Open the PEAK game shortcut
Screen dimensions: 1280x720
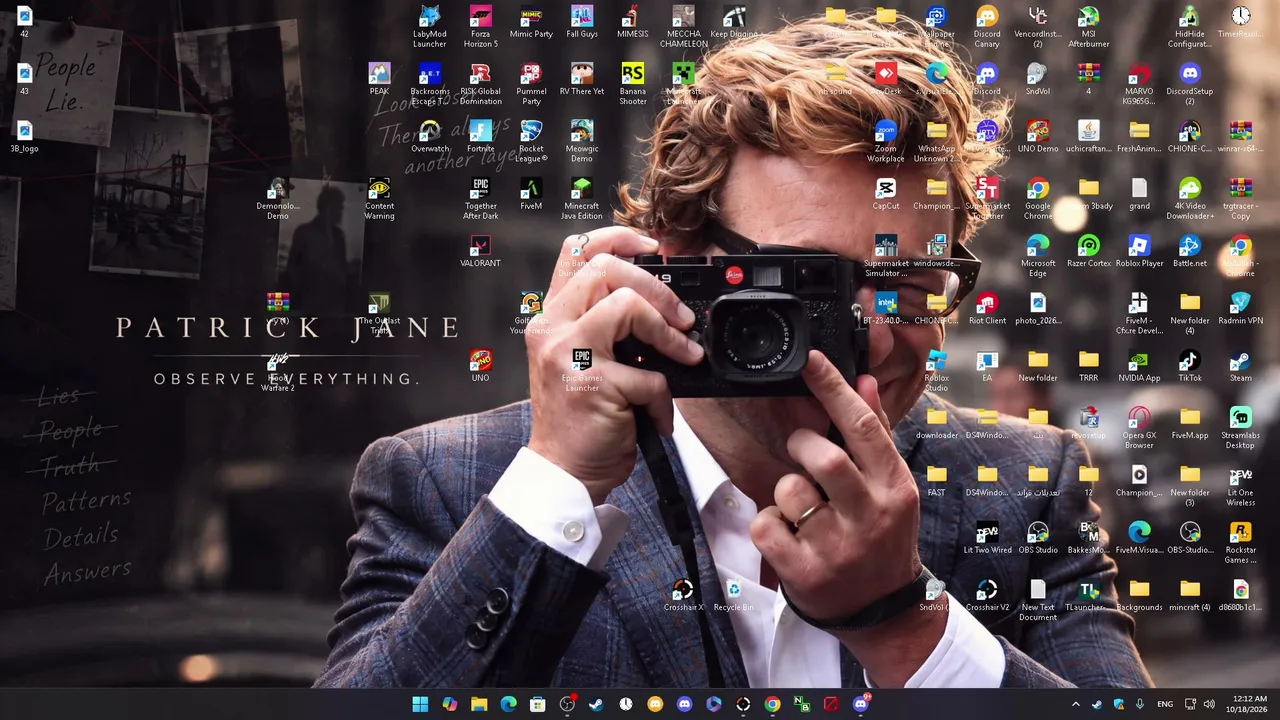tap(379, 79)
